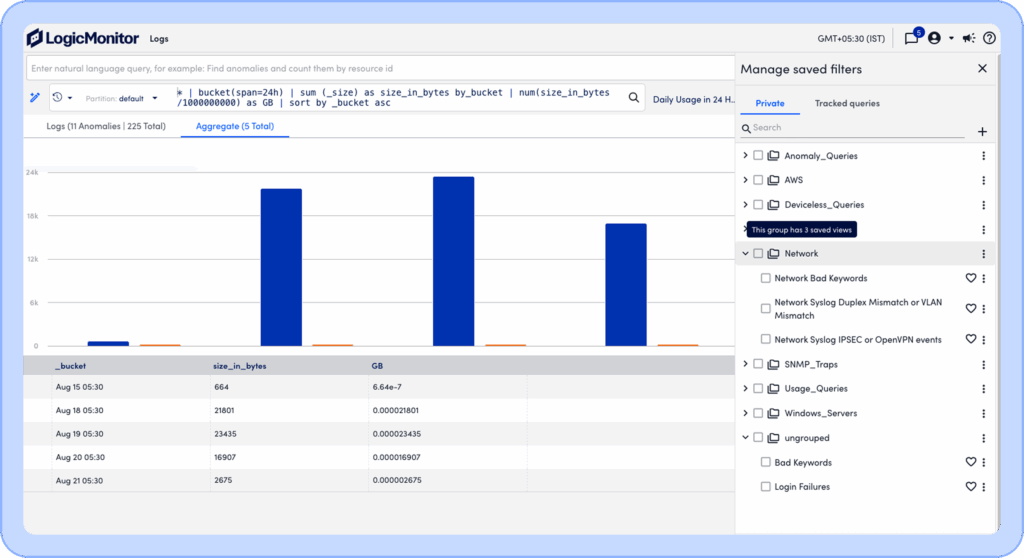This screenshot has height=558, width=1024.
Task: Close the Manage saved filters panel
Action: coord(982,69)
